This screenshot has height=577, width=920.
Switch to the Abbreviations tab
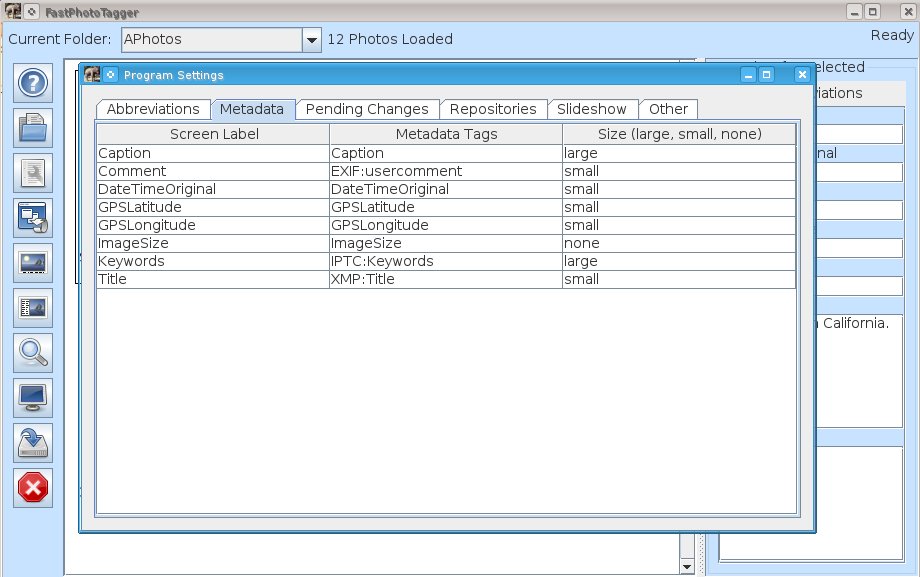click(153, 109)
